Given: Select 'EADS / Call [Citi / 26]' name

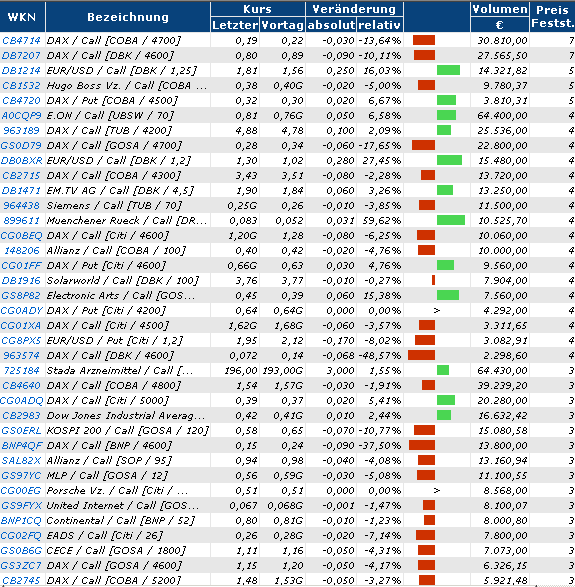Looking at the screenshot, I should [105, 535].
